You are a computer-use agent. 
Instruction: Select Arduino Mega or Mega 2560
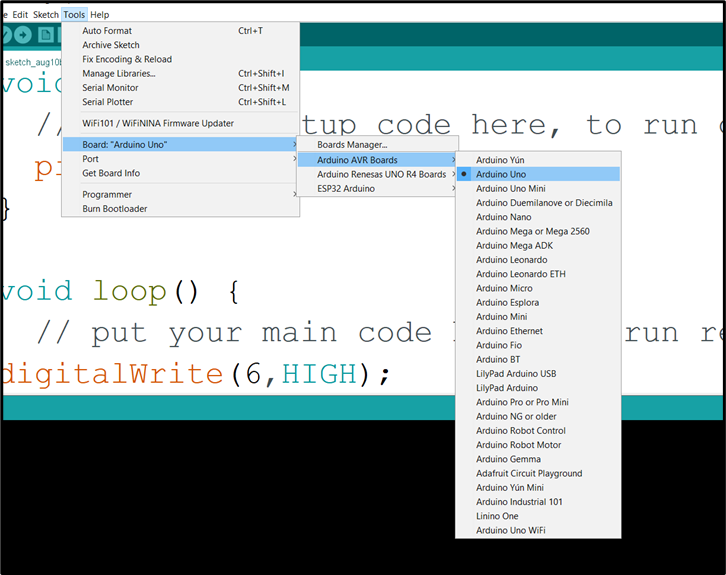click(538, 231)
